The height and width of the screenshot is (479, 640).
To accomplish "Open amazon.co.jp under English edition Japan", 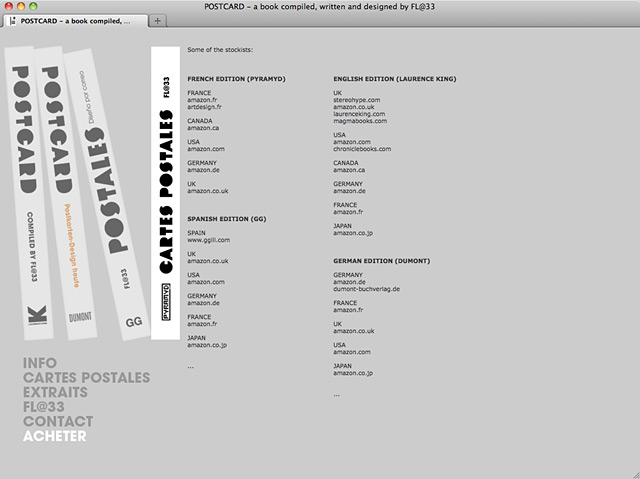I will click(x=353, y=233).
